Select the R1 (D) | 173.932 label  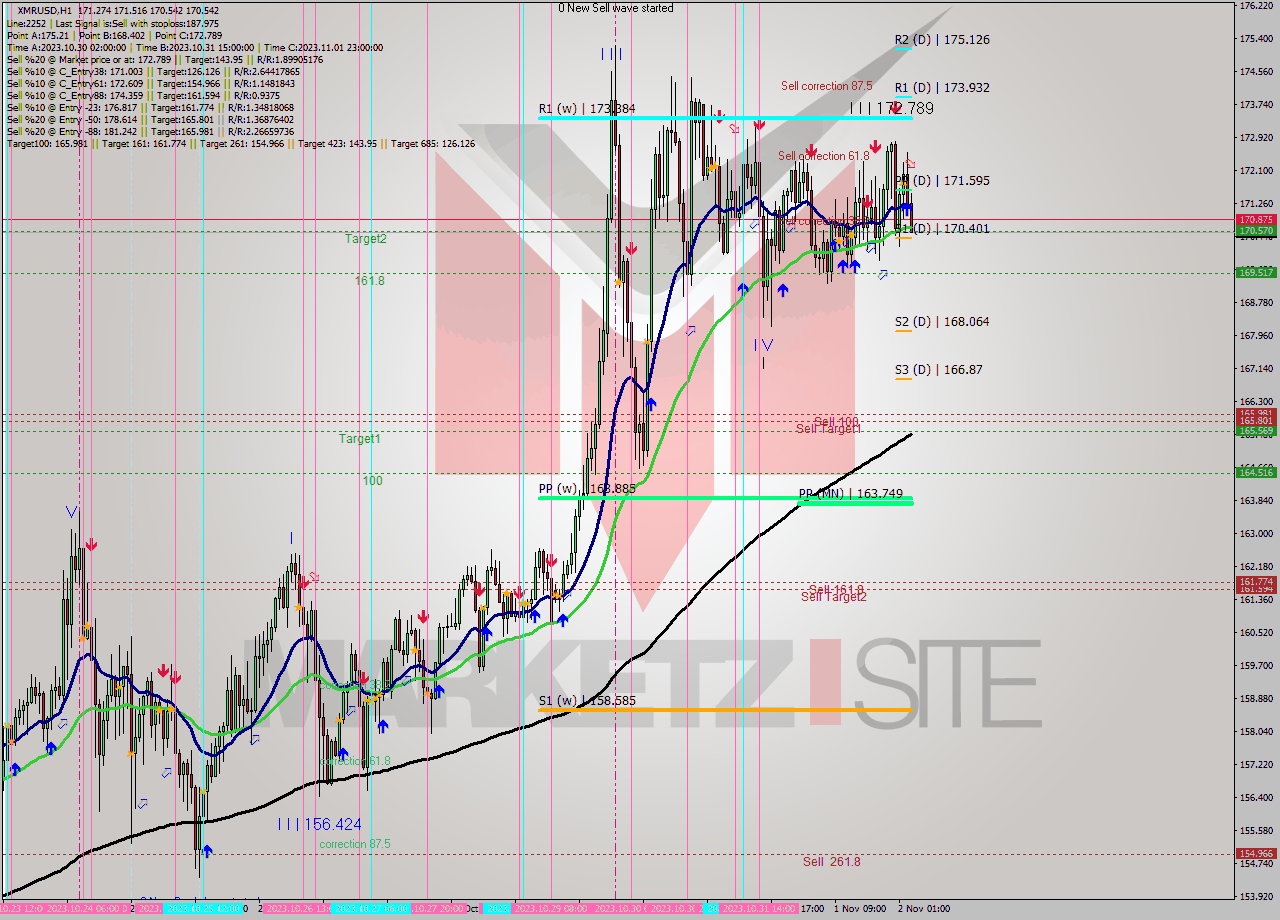(942, 88)
